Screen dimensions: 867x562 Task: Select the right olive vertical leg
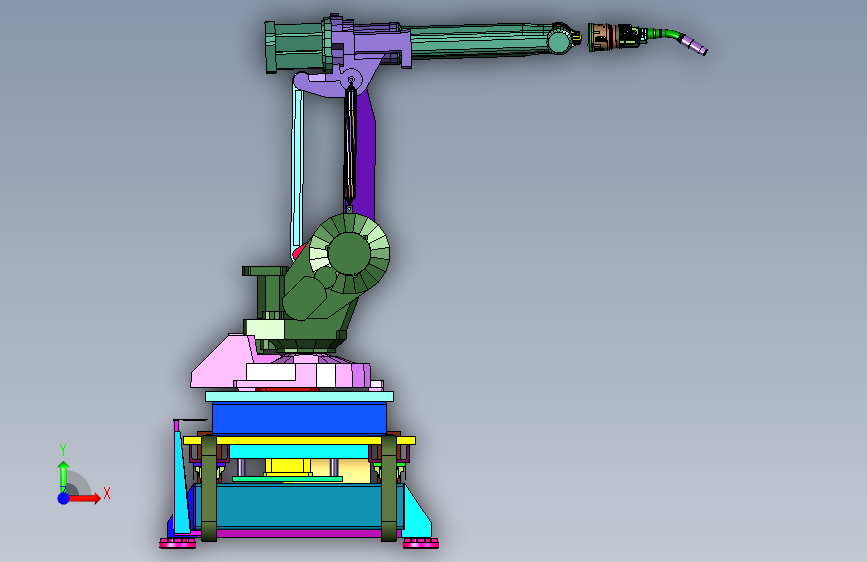(389, 488)
